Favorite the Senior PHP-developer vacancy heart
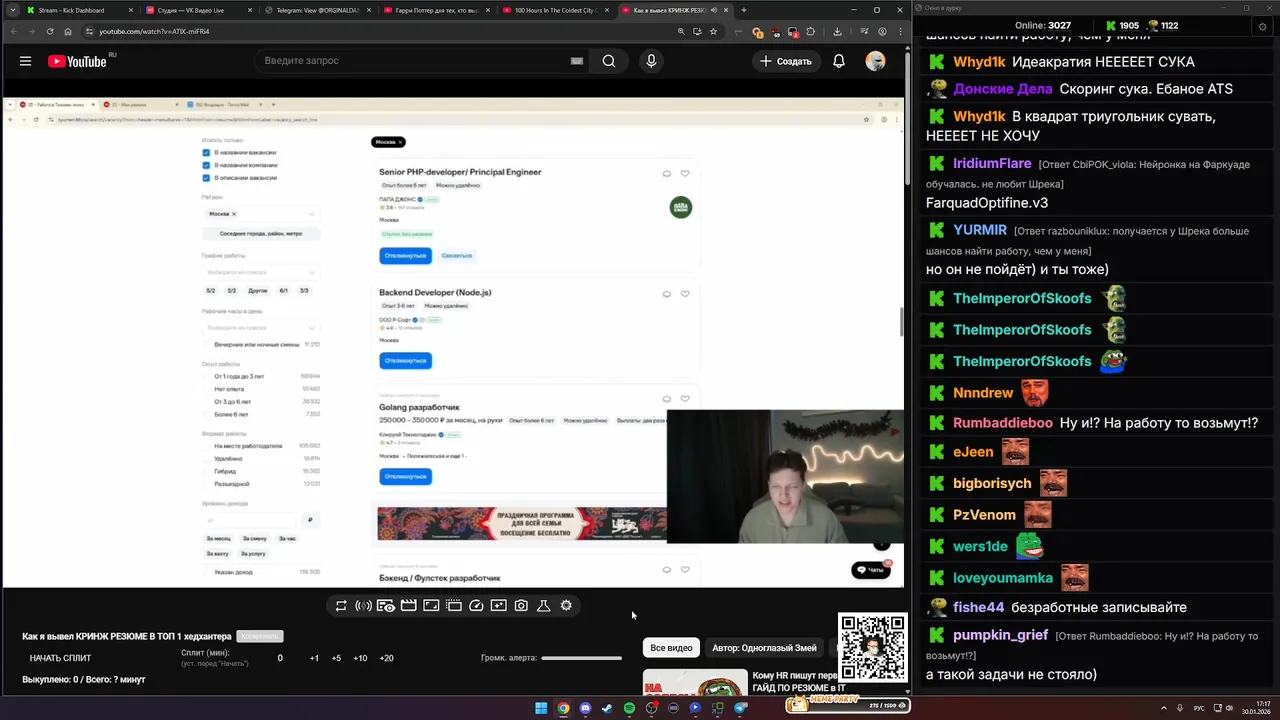1280x720 pixels. (x=685, y=173)
